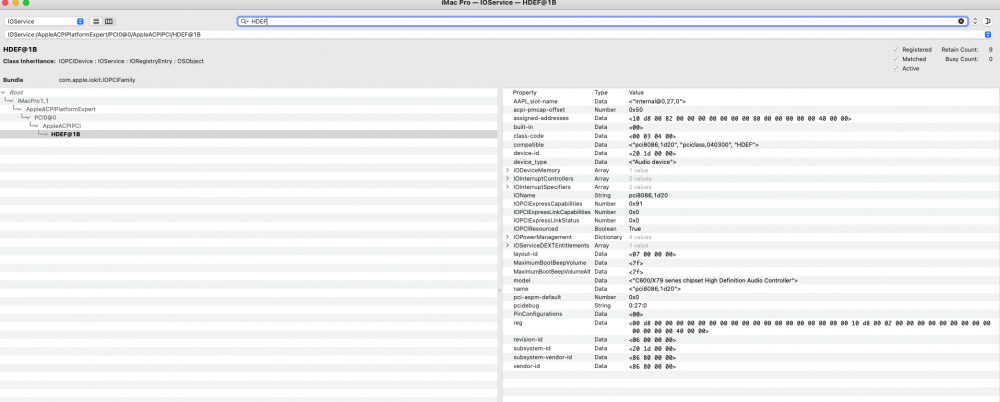Toggle the Matched checkbox
The image size is (1000, 402).
[x=895, y=59]
